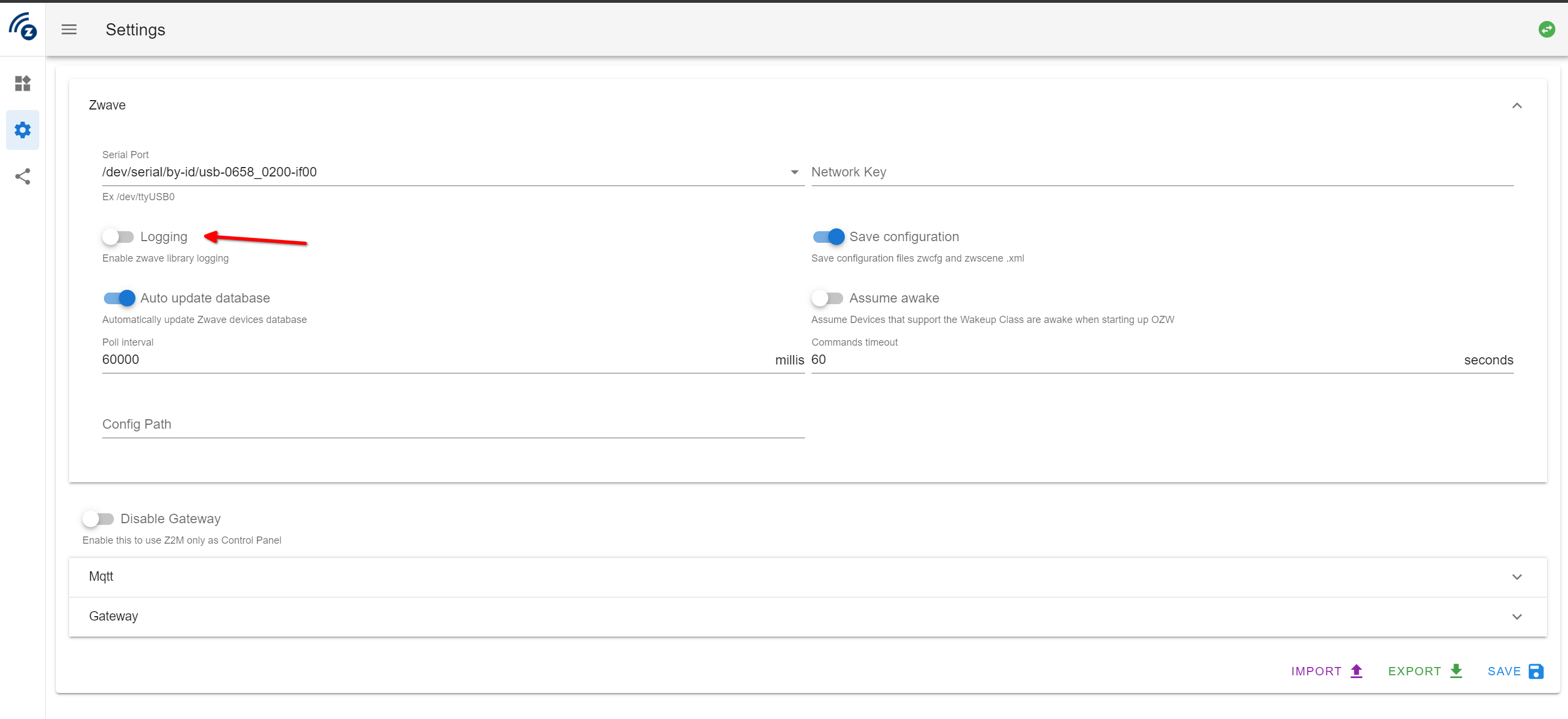This screenshot has height=719, width=1568.
Task: Click the Export download arrow icon
Action: (1456, 671)
